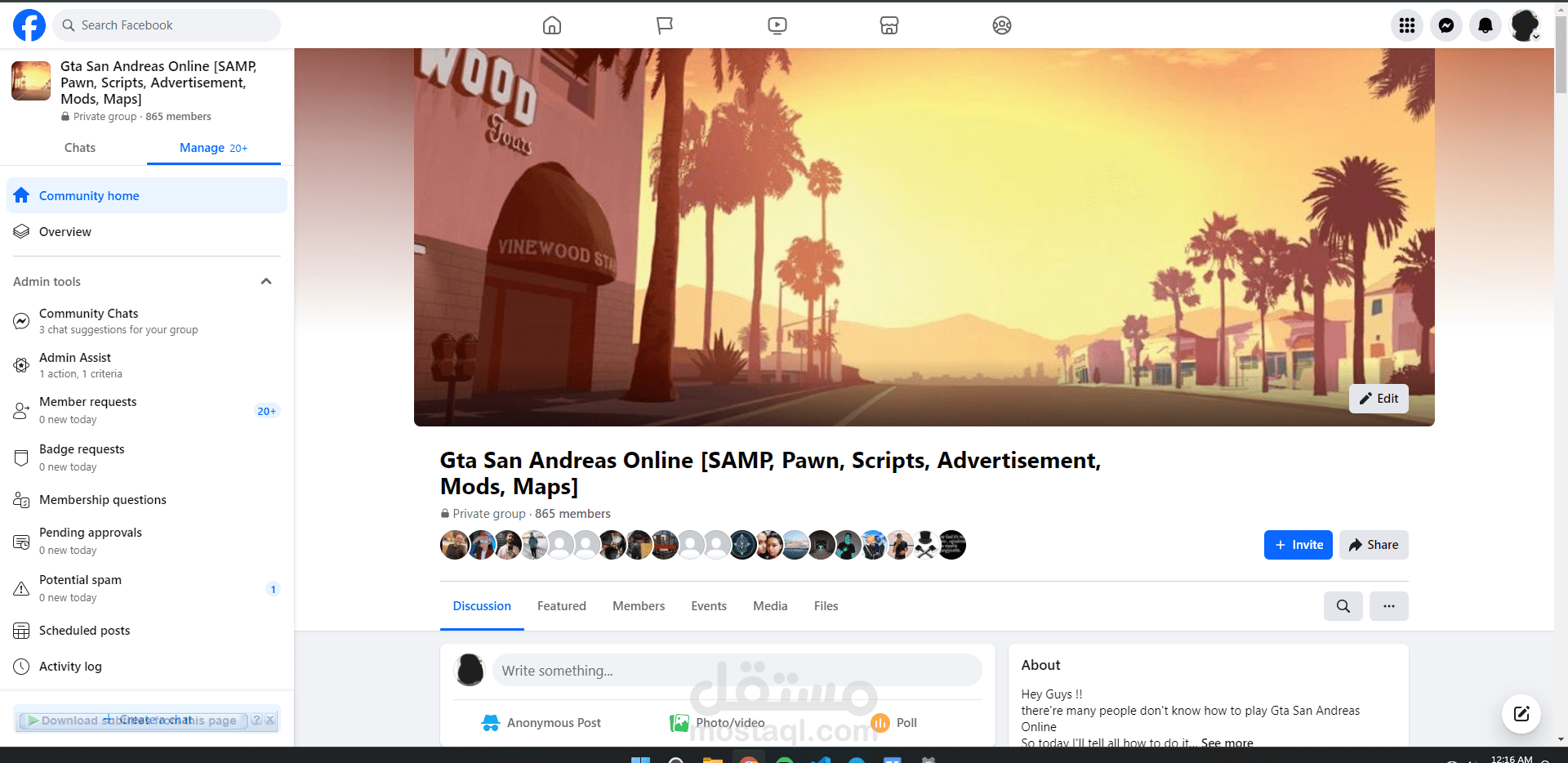The image size is (1568, 763).
Task: Open Pending approvals
Action: pyautogui.click(x=147, y=541)
